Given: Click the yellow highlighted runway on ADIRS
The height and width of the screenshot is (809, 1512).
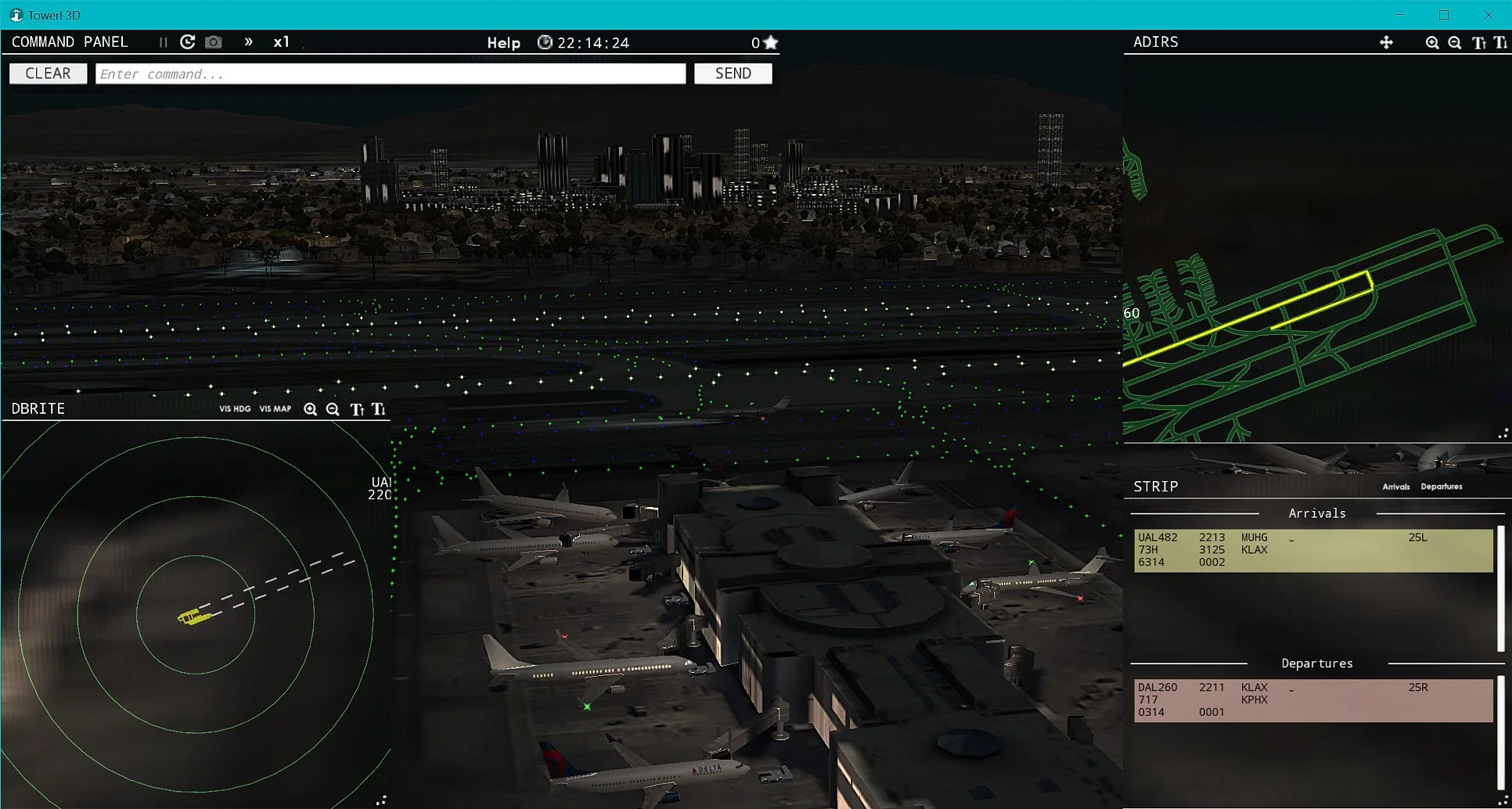Looking at the screenshot, I should click(1247, 319).
